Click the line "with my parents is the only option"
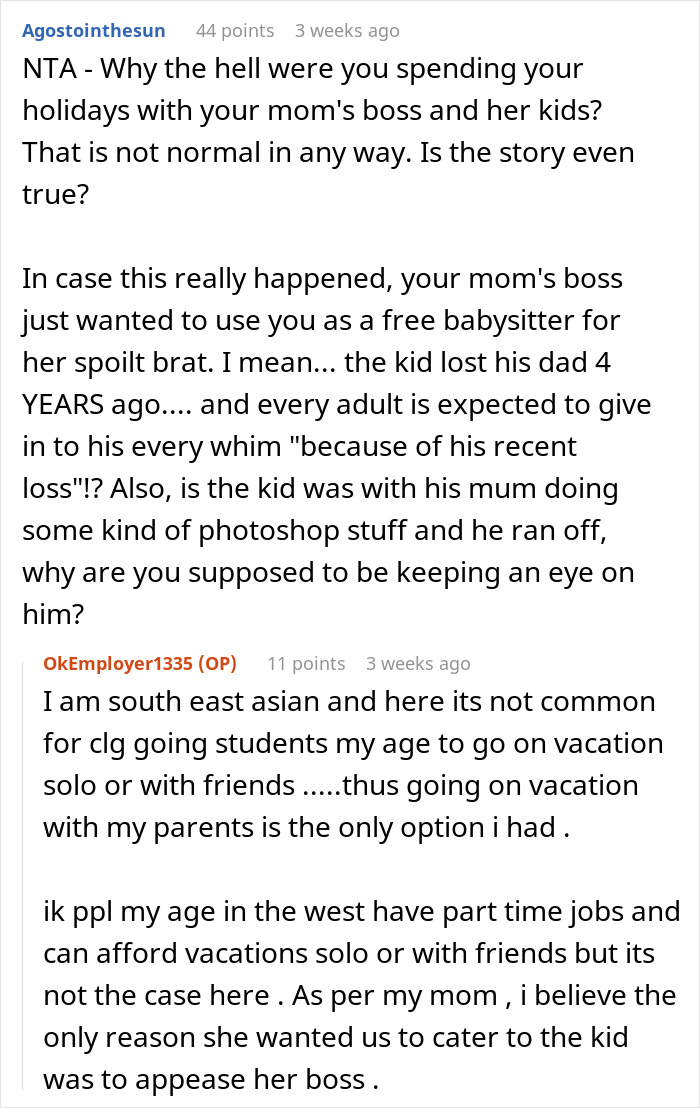The image size is (700, 1108). pyautogui.click(x=307, y=827)
